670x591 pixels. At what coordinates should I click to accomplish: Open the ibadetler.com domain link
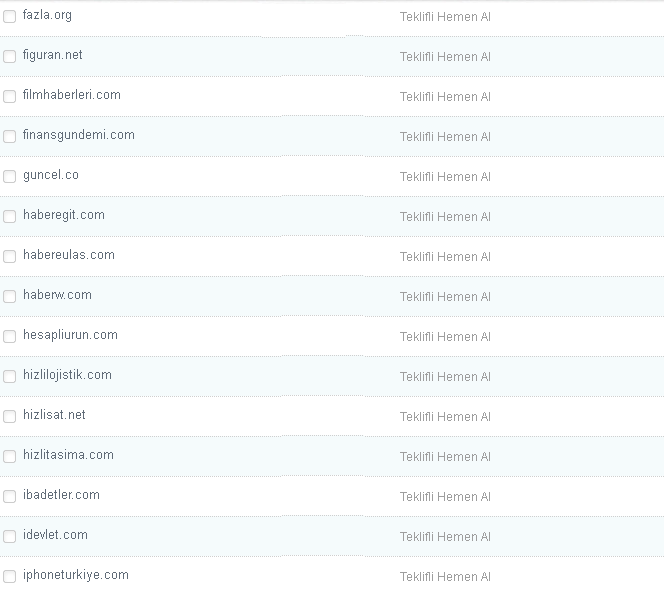tap(61, 495)
